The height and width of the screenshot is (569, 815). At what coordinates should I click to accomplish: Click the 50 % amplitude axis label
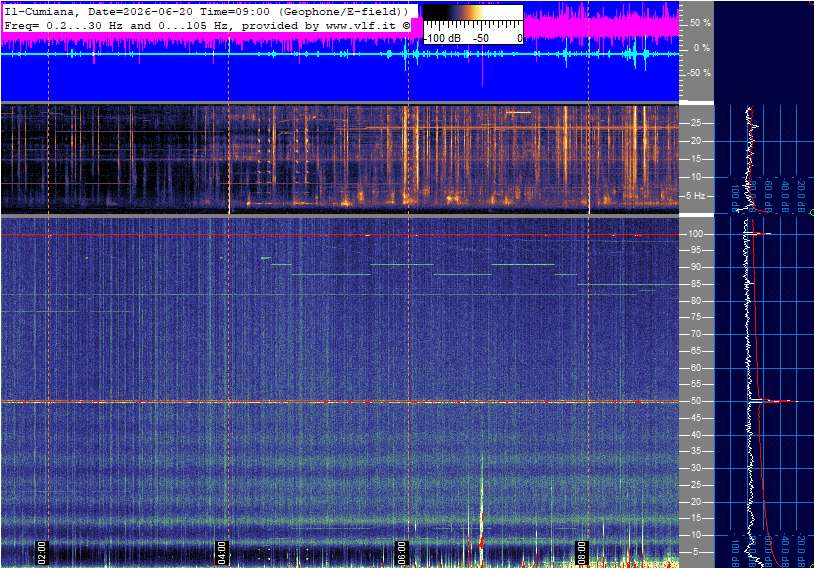pos(700,23)
